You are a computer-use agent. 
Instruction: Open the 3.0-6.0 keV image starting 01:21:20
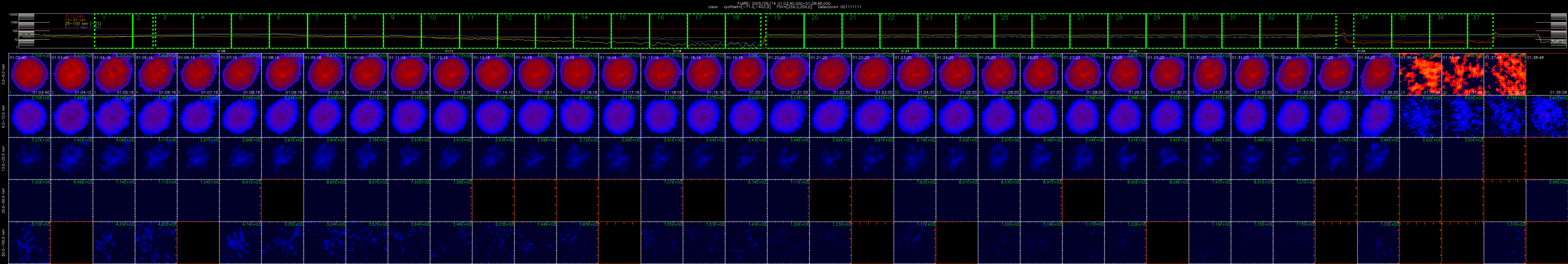point(830,74)
